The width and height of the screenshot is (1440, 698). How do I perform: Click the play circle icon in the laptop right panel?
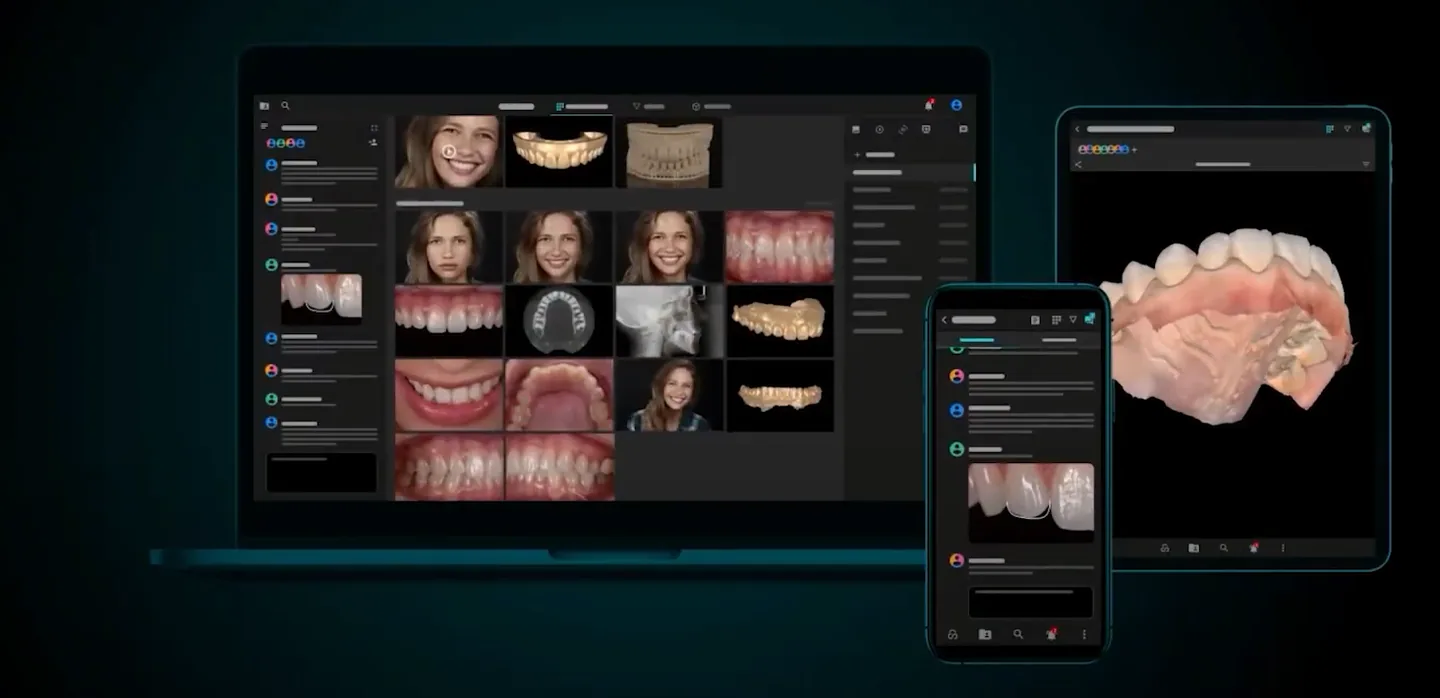click(x=879, y=129)
